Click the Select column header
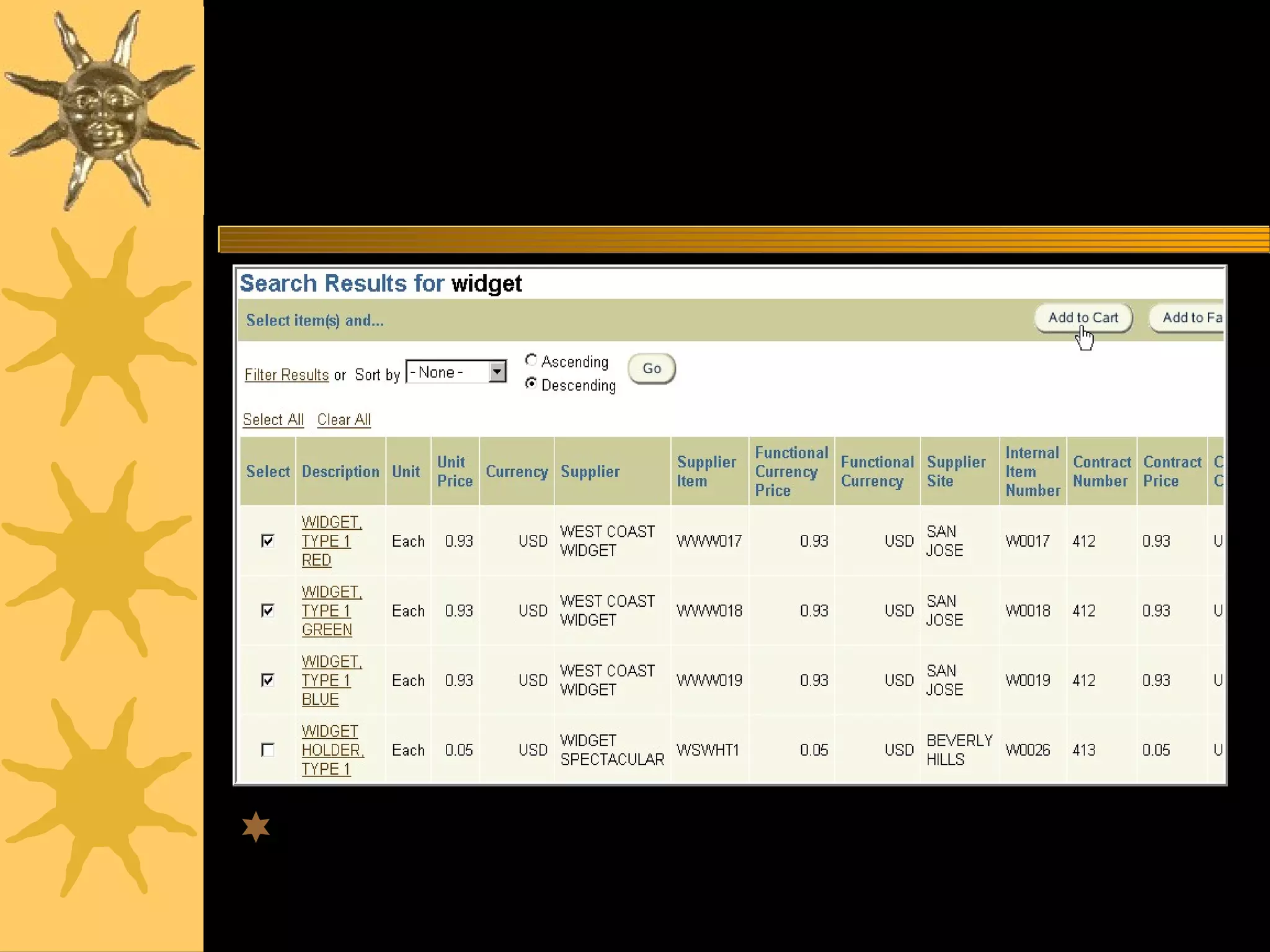1270x952 pixels. click(x=268, y=472)
